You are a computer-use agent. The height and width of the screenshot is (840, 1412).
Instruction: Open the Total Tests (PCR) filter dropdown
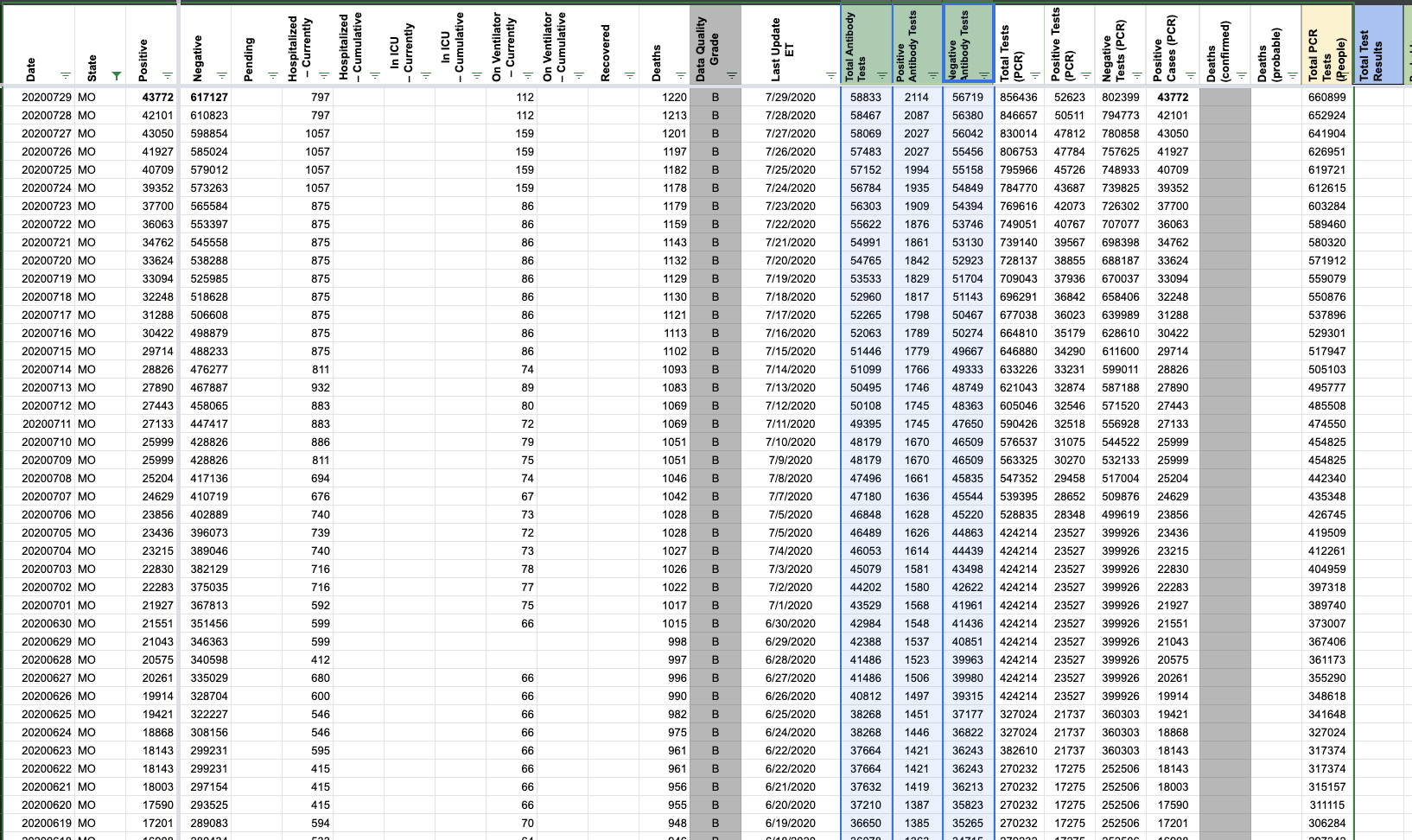[1034, 76]
